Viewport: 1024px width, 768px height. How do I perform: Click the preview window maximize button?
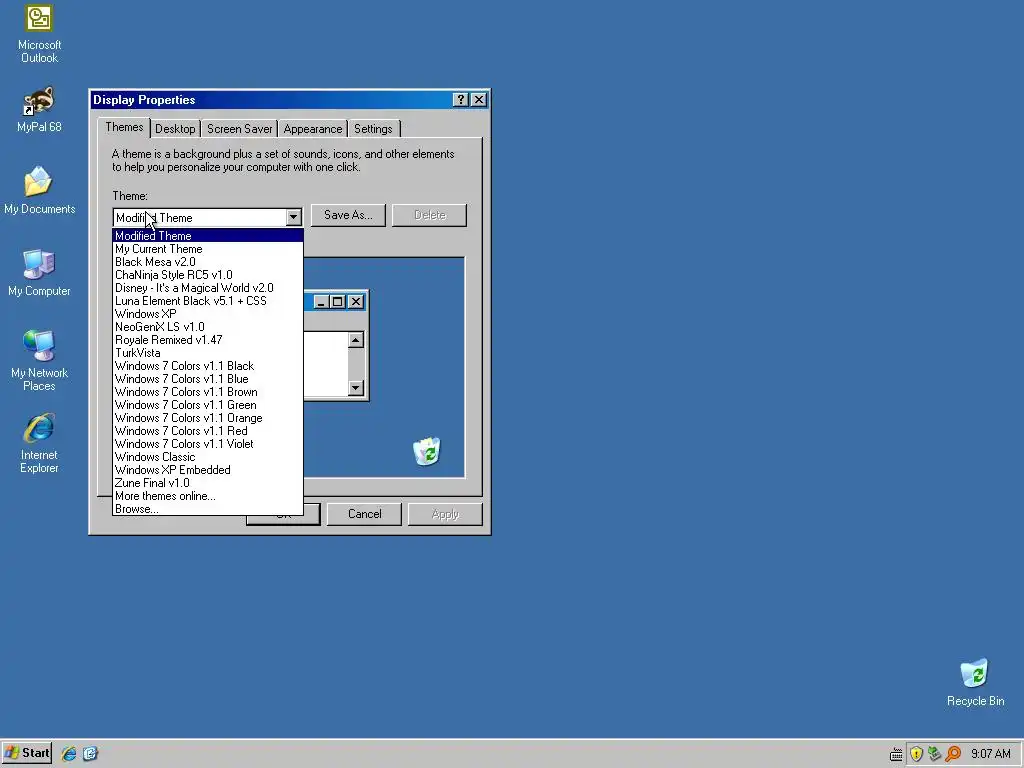click(x=338, y=302)
